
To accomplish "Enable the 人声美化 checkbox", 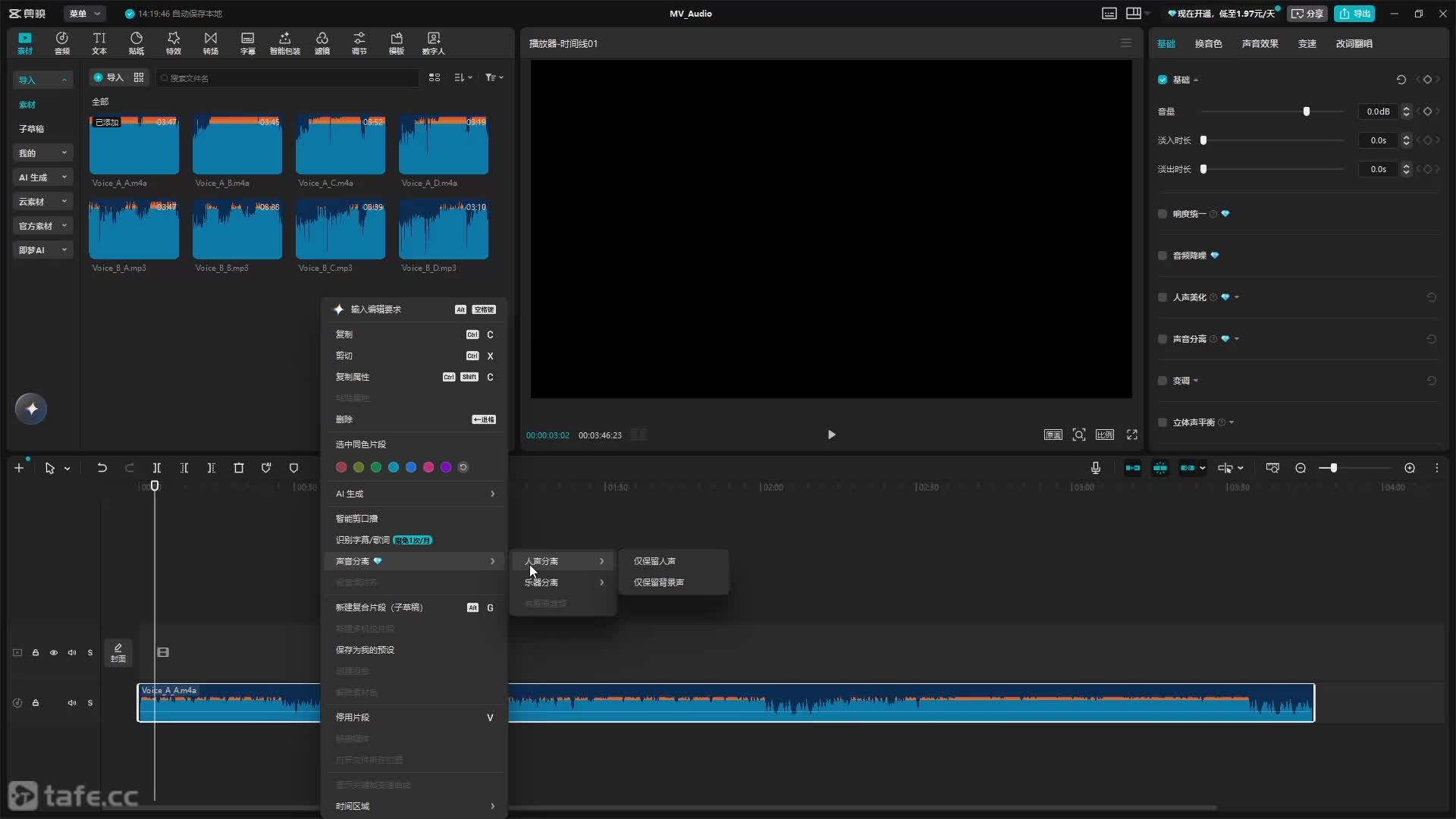I will pos(1163,297).
